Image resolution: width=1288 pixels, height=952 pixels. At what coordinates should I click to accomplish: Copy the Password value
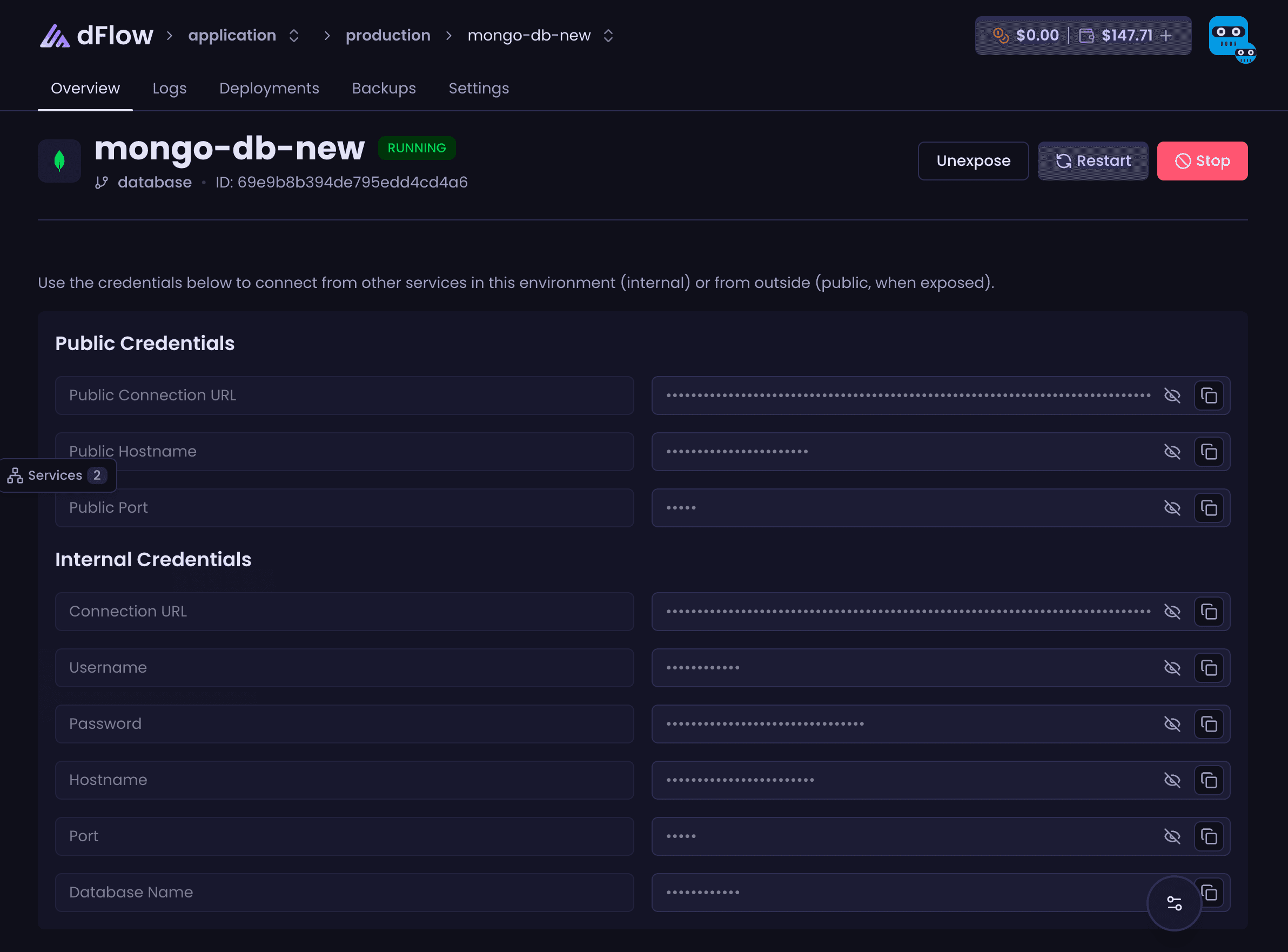[1209, 724]
